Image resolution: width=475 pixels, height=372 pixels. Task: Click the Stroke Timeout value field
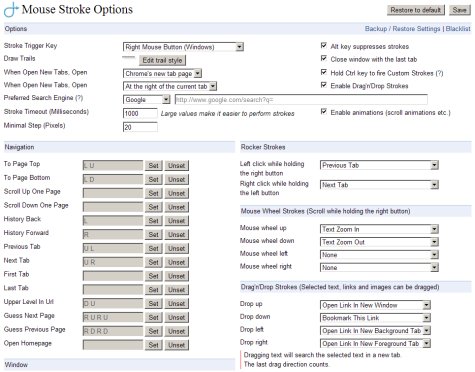click(140, 113)
